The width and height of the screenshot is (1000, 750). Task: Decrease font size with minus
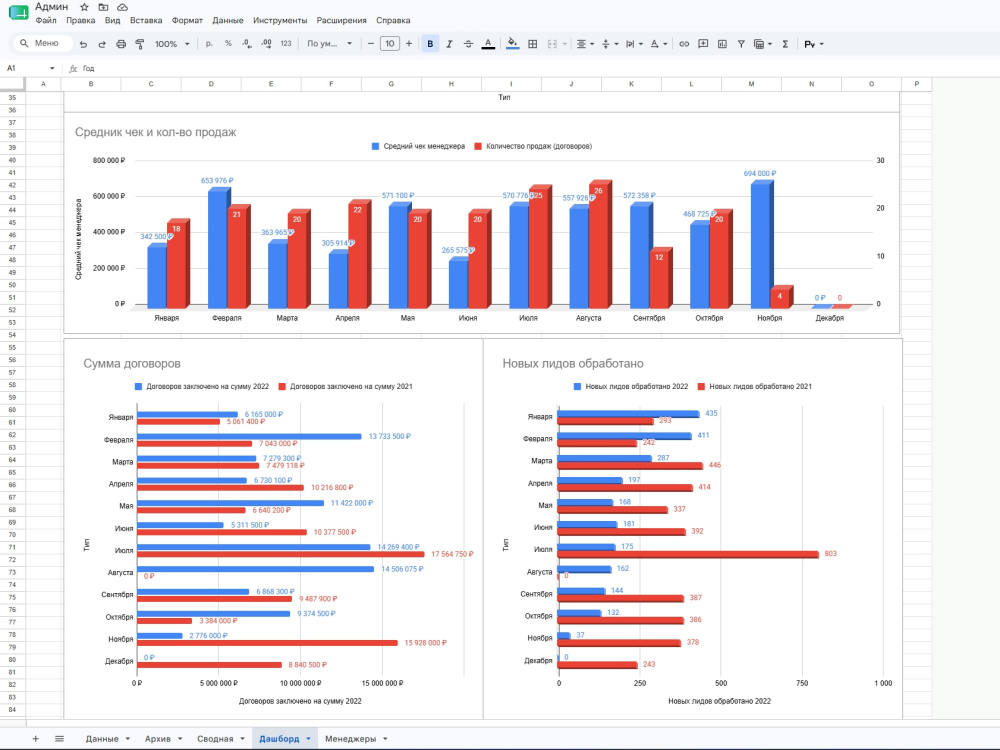(x=371, y=43)
